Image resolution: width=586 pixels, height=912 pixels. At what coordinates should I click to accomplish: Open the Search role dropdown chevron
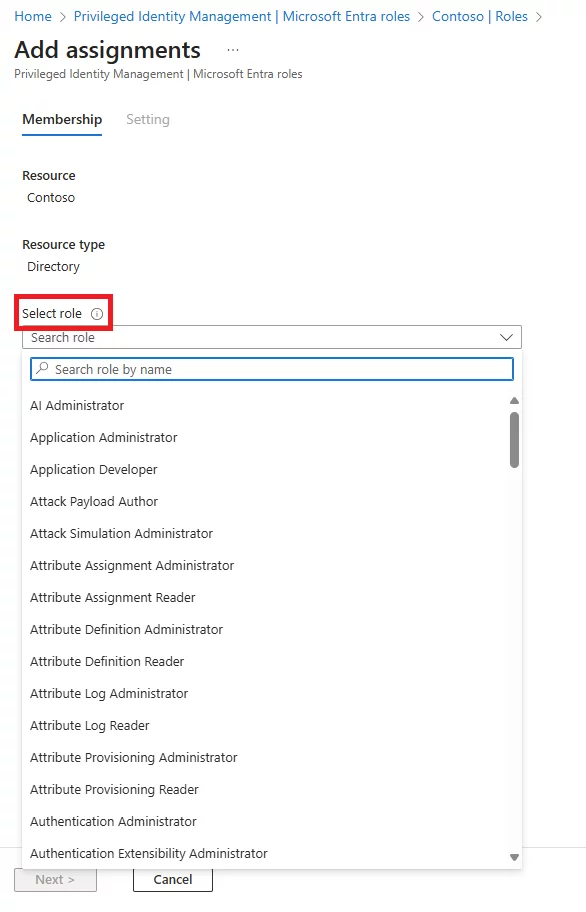506,337
